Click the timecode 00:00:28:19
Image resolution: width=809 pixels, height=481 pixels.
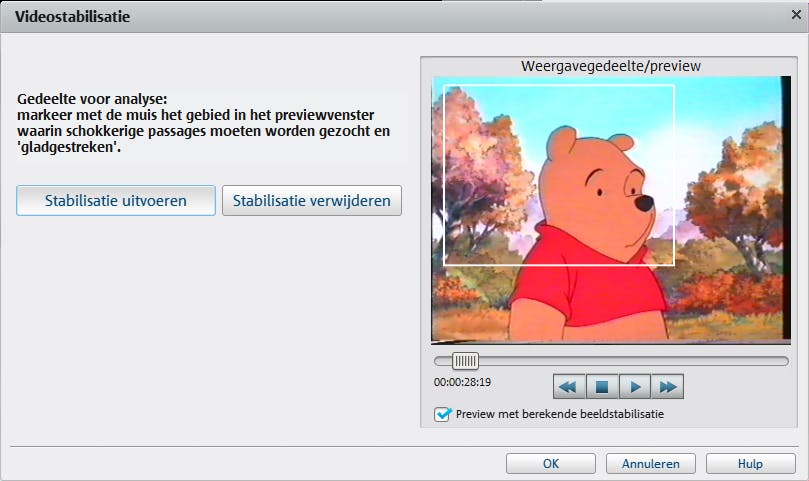pyautogui.click(x=462, y=382)
